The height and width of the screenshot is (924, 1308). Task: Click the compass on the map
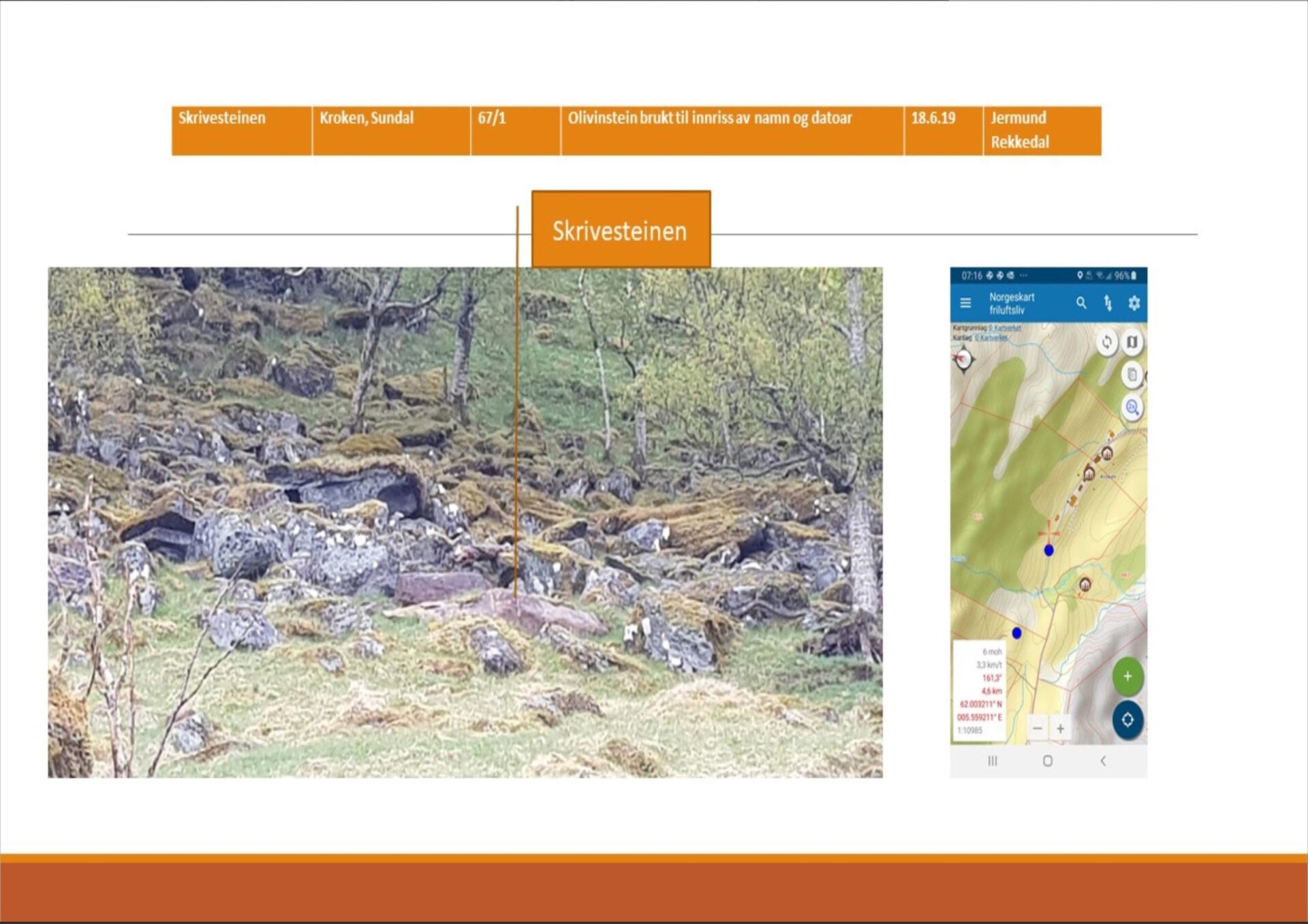[963, 358]
